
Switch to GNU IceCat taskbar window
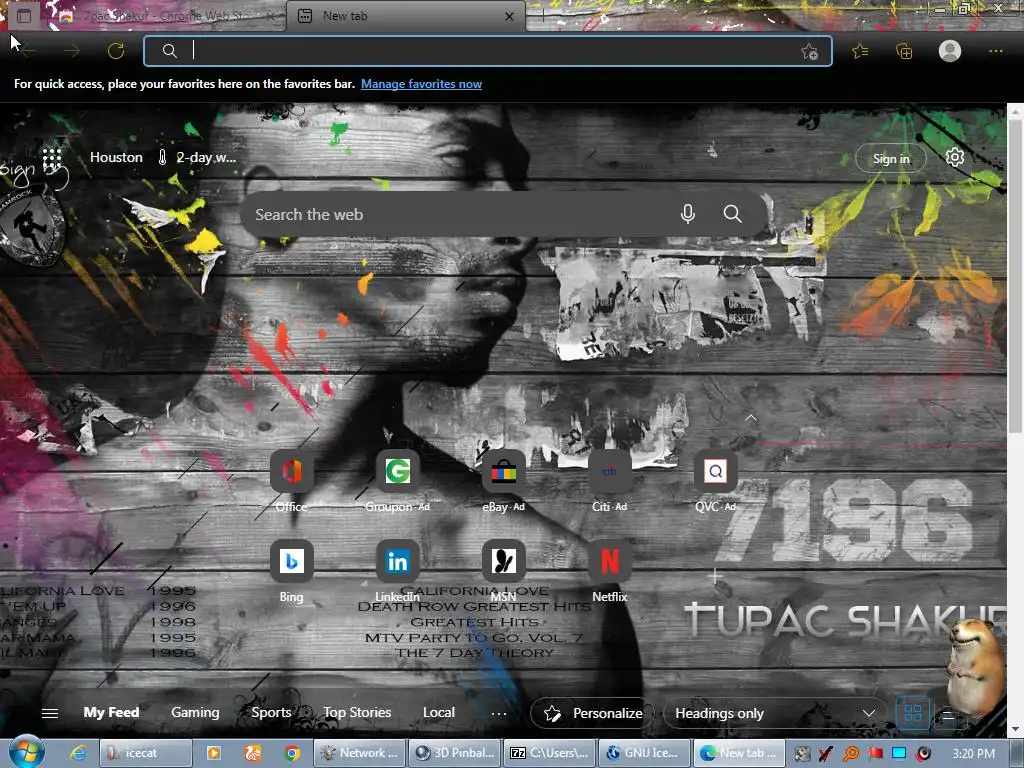645,753
